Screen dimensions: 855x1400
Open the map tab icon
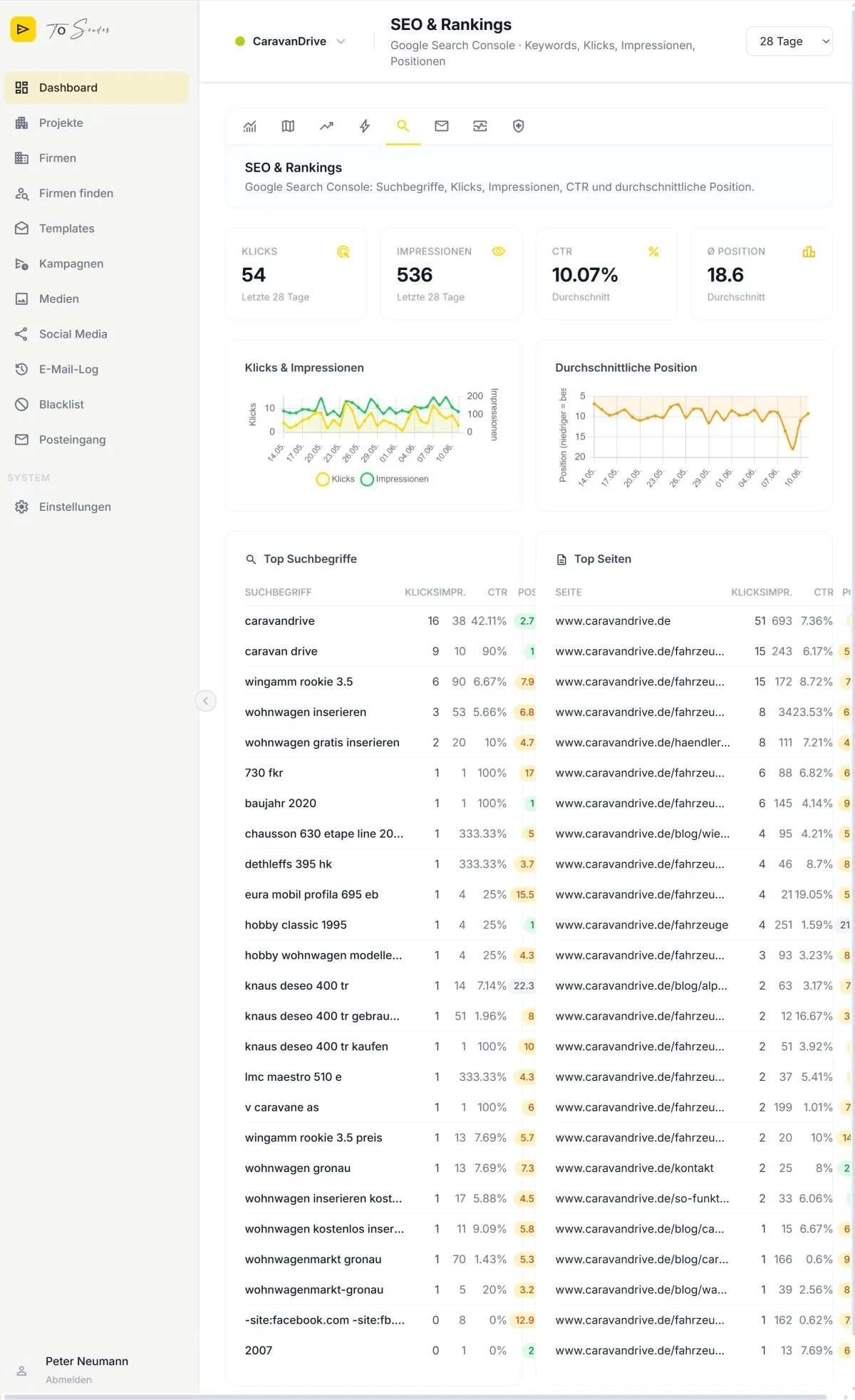coord(288,126)
